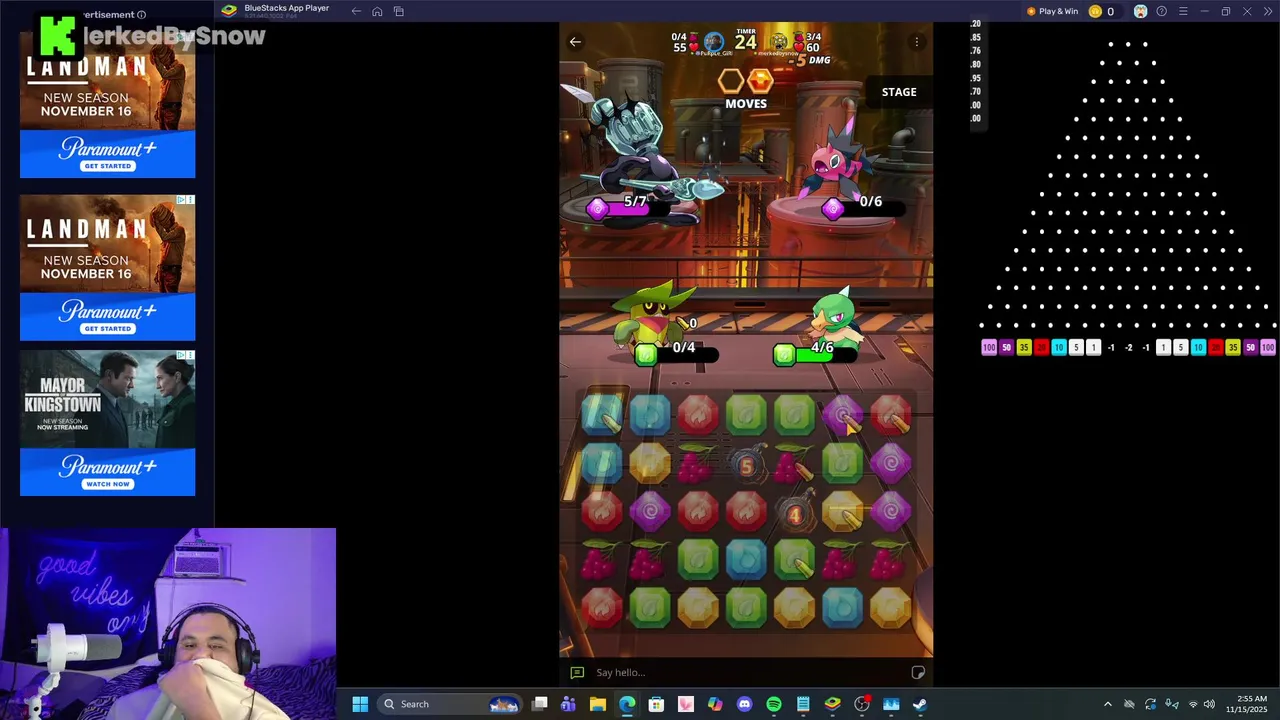The width and height of the screenshot is (1280, 720).
Task: Open Spotify from the taskbar
Action: (x=774, y=704)
